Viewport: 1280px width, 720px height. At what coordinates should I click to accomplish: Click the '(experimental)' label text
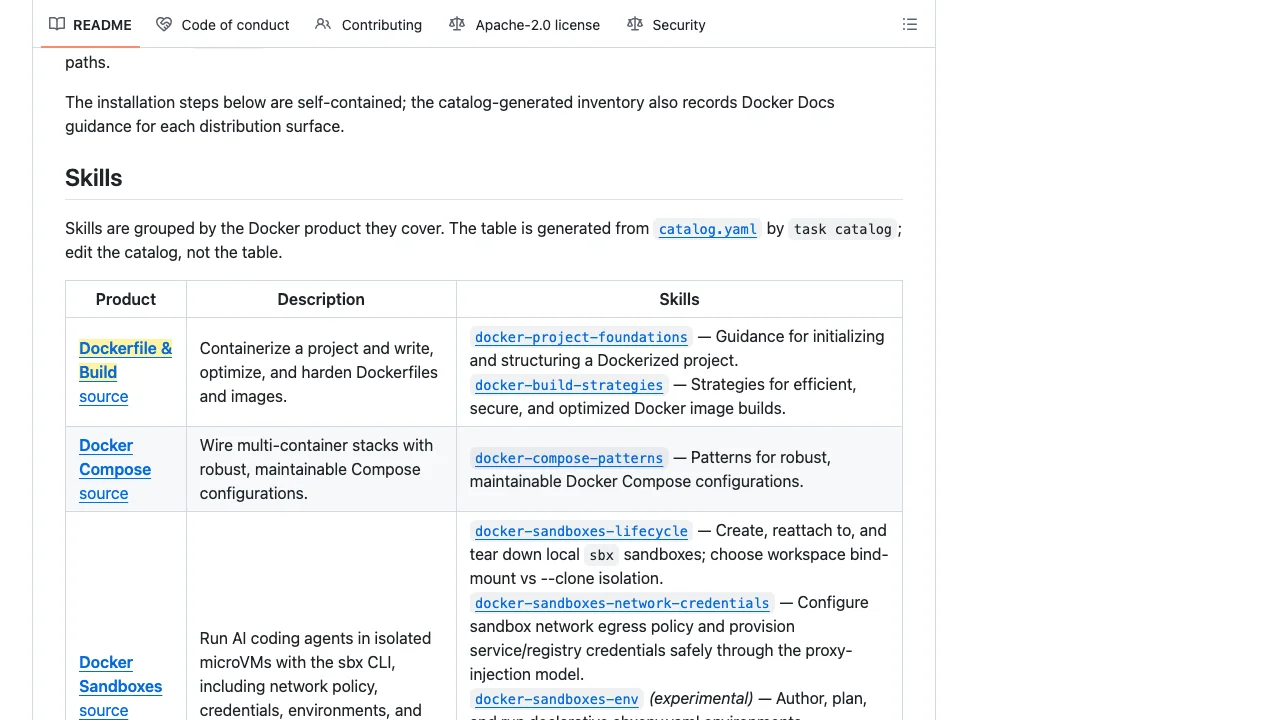[701, 698]
